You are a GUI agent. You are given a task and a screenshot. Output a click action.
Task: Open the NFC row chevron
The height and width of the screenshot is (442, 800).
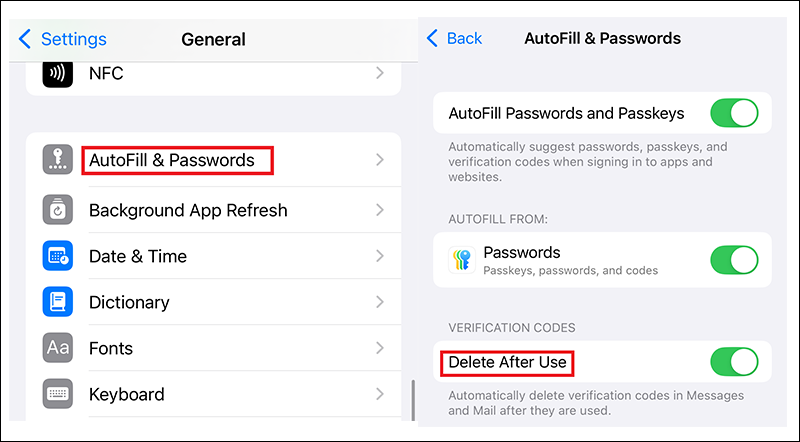coord(380,73)
